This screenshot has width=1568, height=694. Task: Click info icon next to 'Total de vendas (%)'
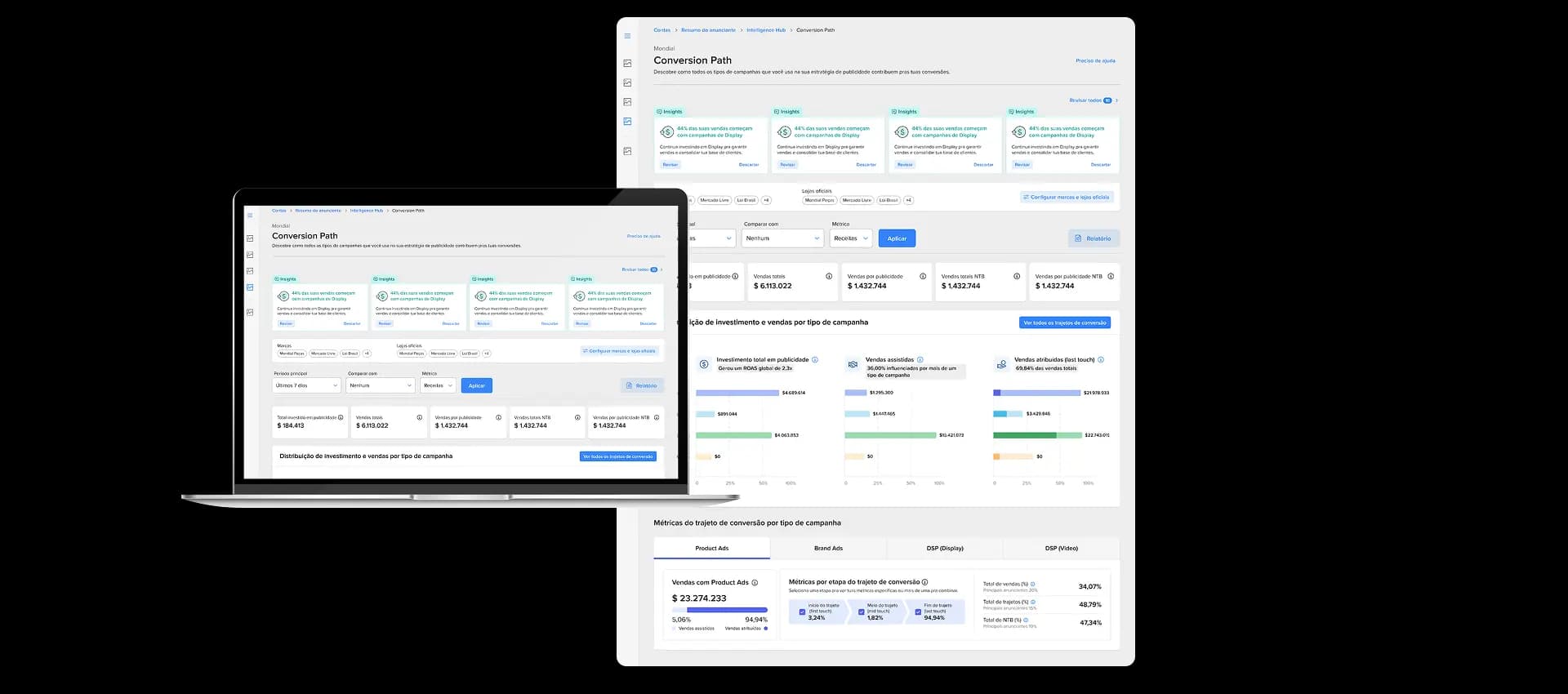pyautogui.click(x=1033, y=584)
